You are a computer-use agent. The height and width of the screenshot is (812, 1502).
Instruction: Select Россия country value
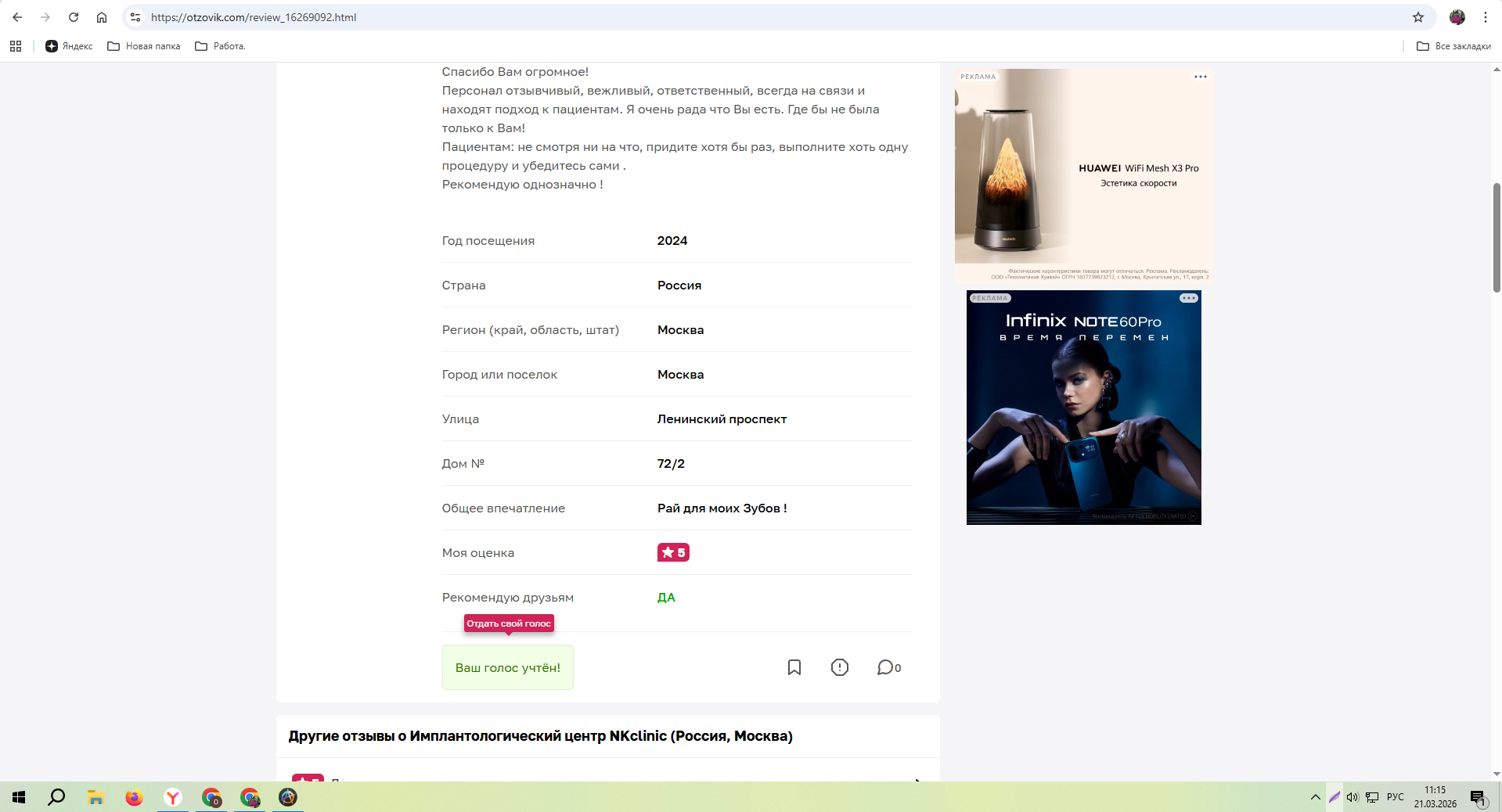[679, 286]
